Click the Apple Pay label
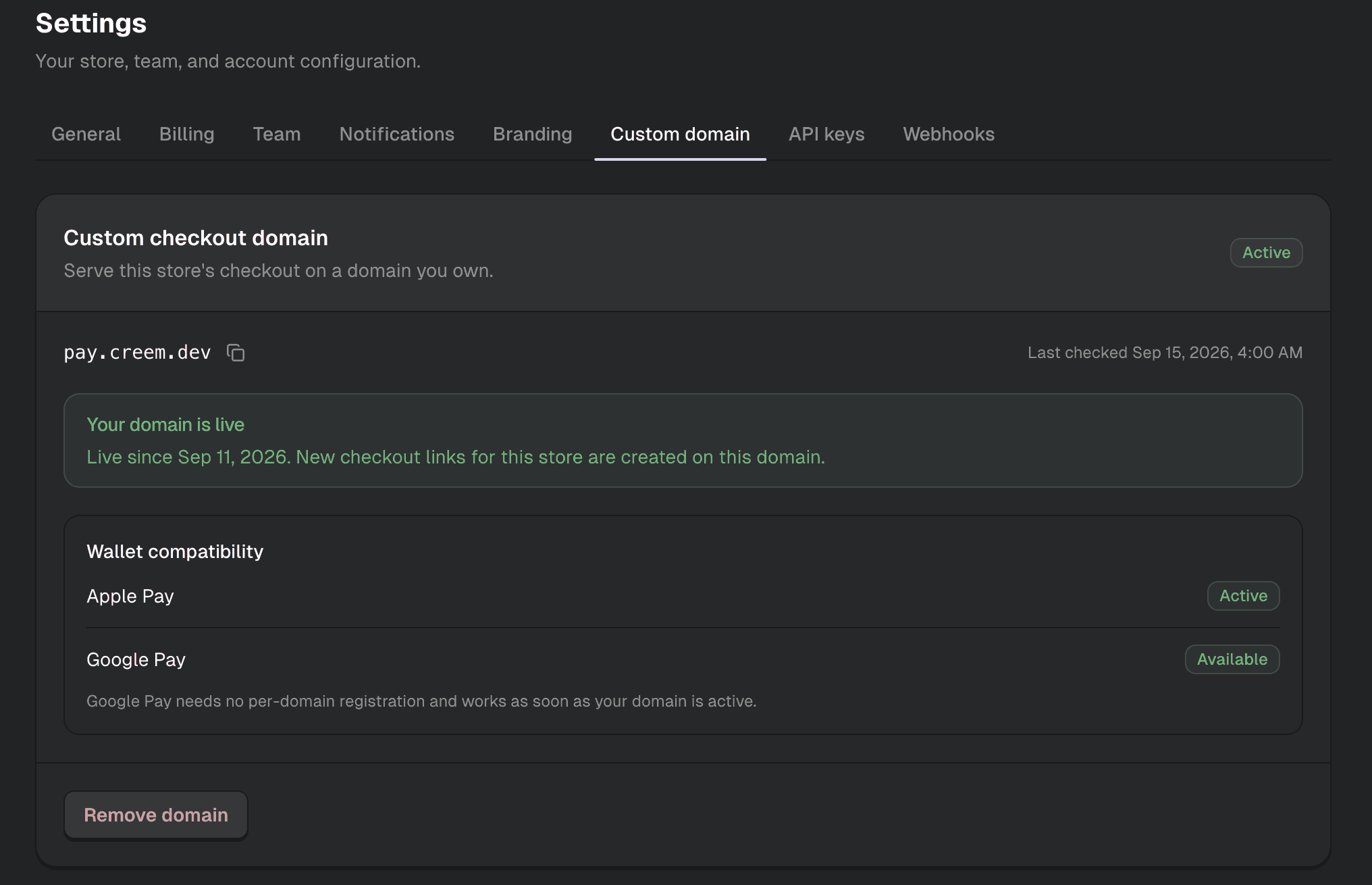 coord(130,596)
